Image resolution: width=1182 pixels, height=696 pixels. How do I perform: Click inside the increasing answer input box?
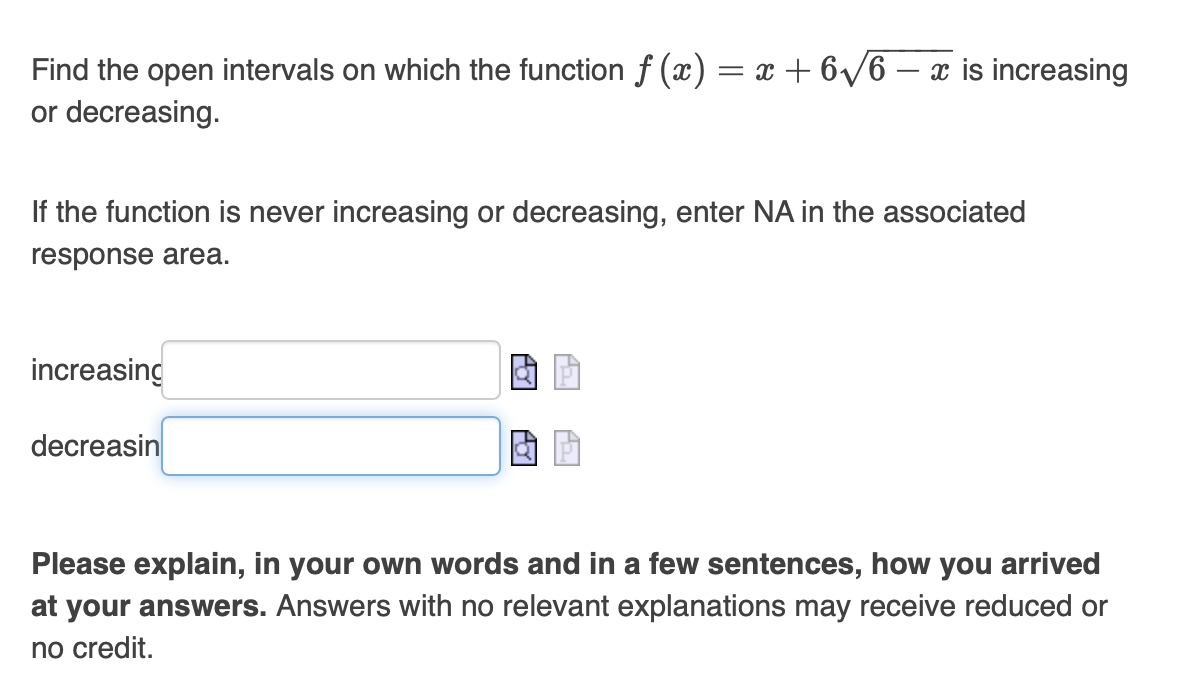coord(330,370)
